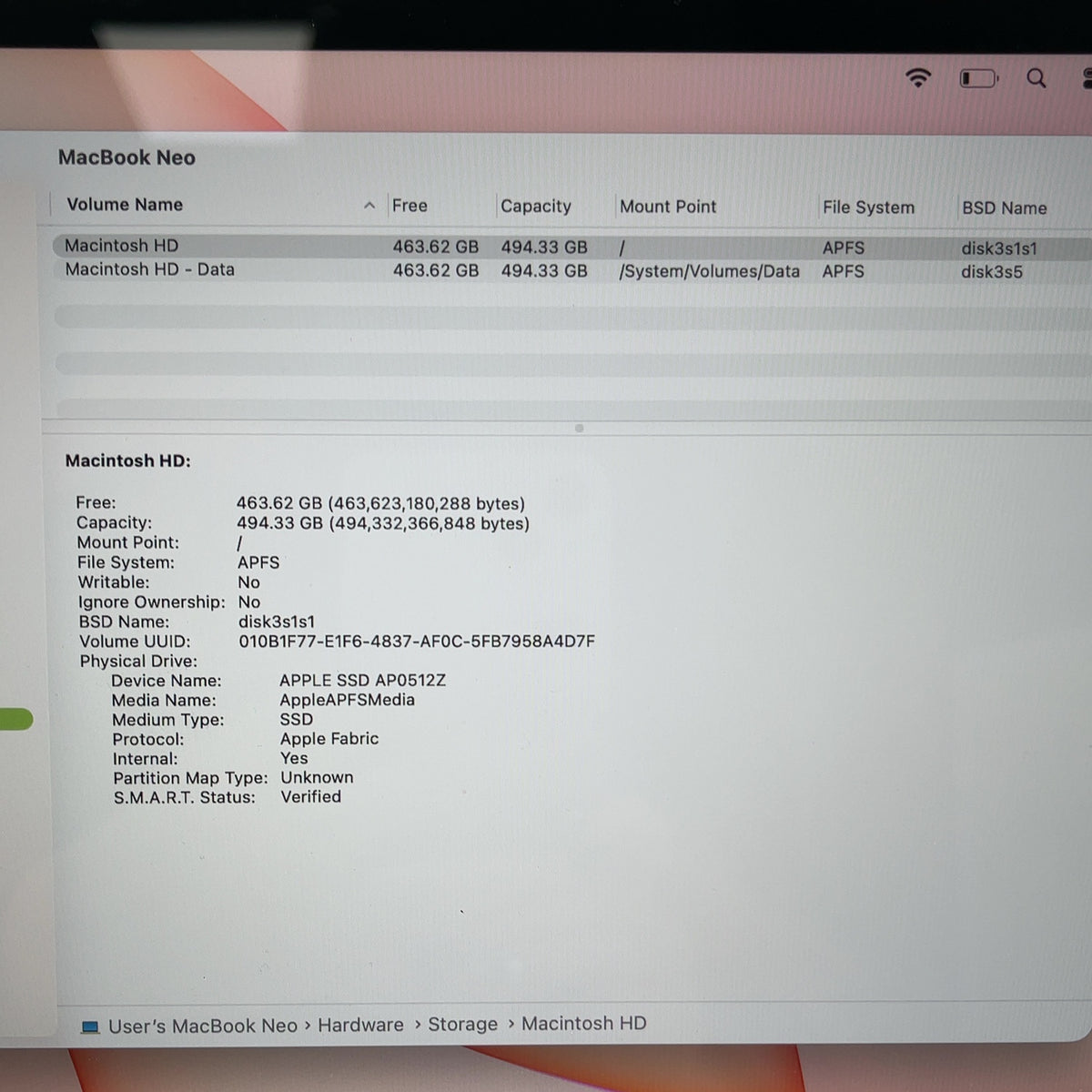Click User's MacBook Neo in path bar

click(203, 1026)
